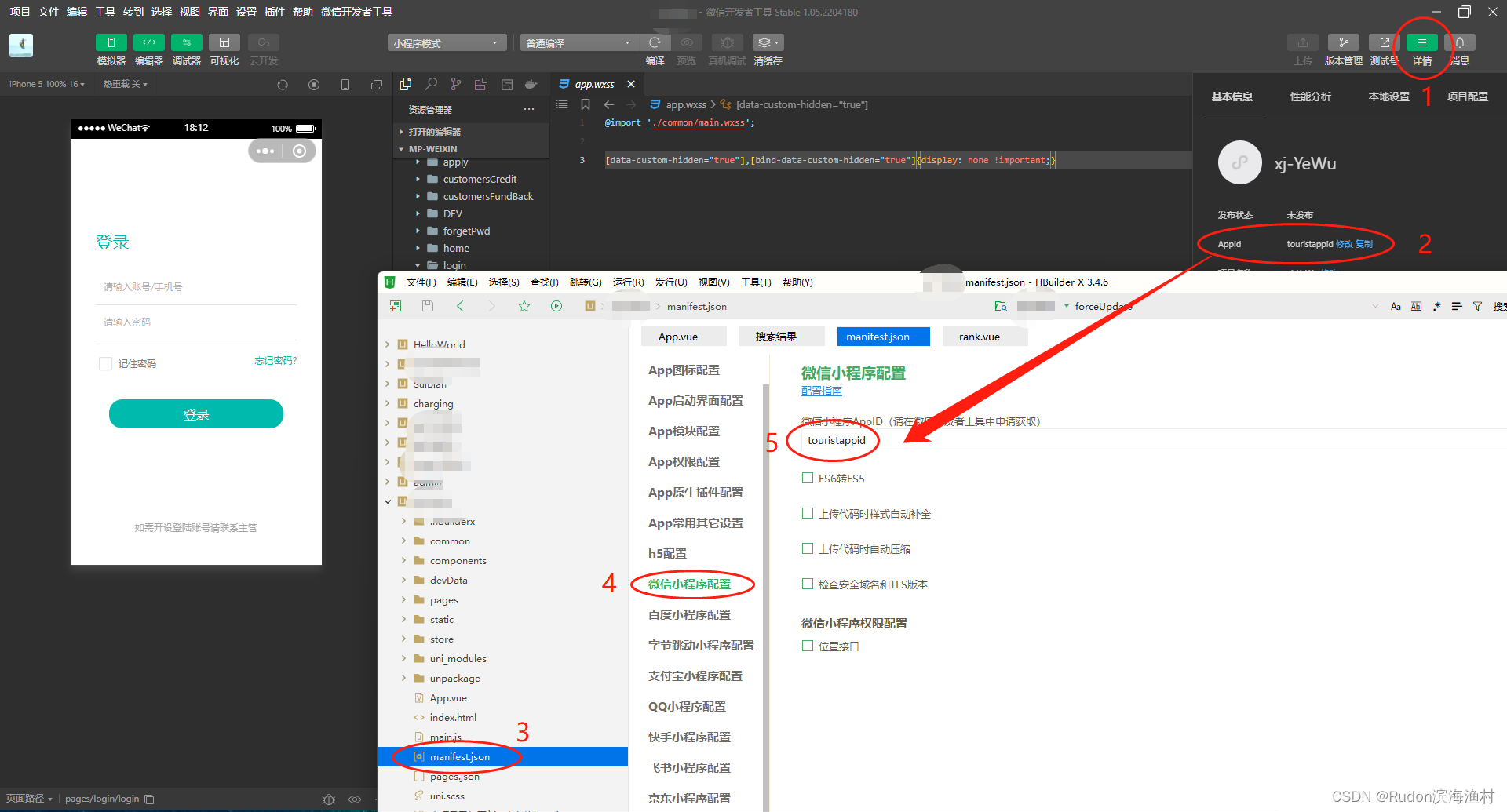
Task: Select h5配置 in manifest sidebar
Action: point(667,553)
